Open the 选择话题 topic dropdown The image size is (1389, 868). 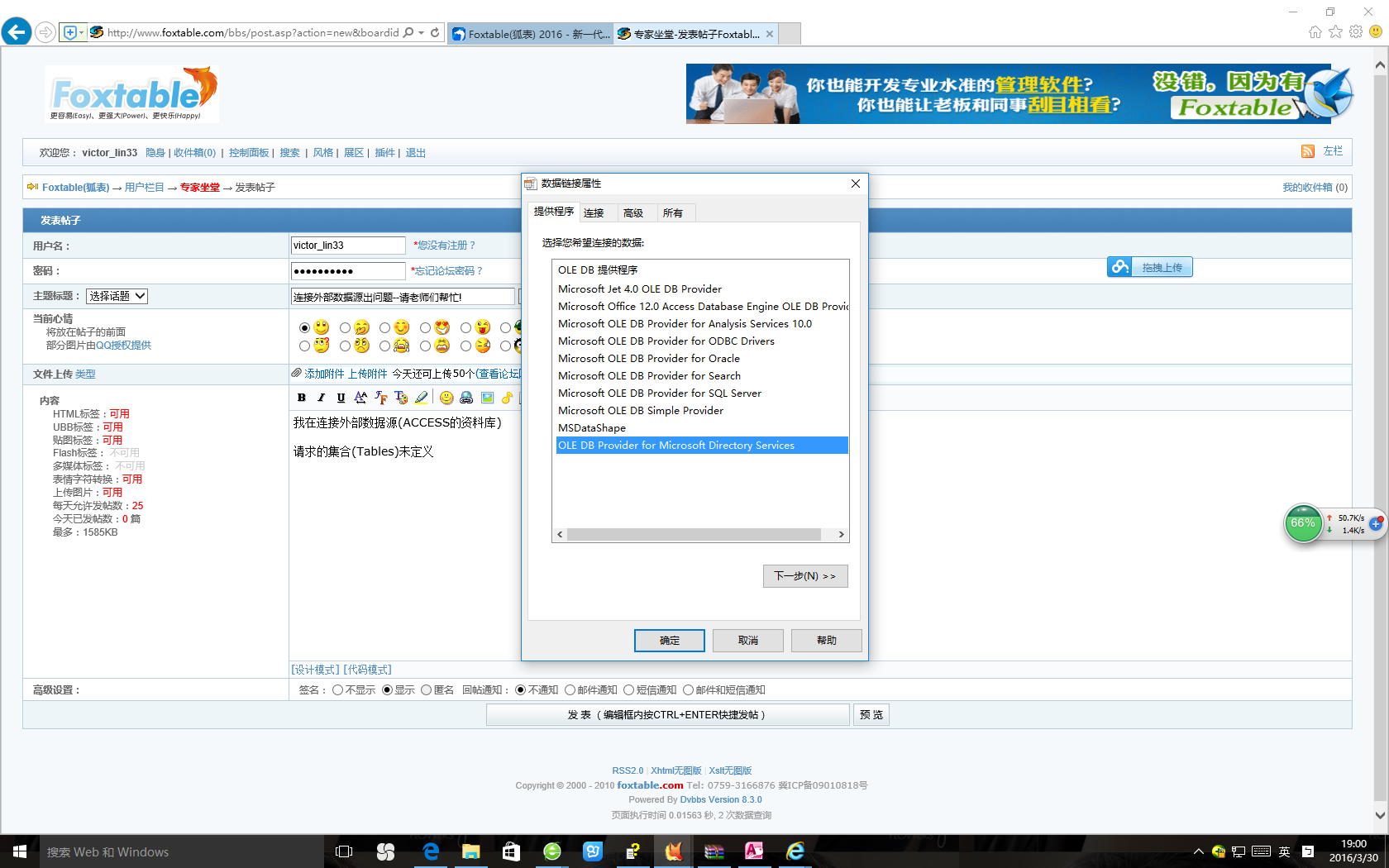pyautogui.click(x=117, y=296)
